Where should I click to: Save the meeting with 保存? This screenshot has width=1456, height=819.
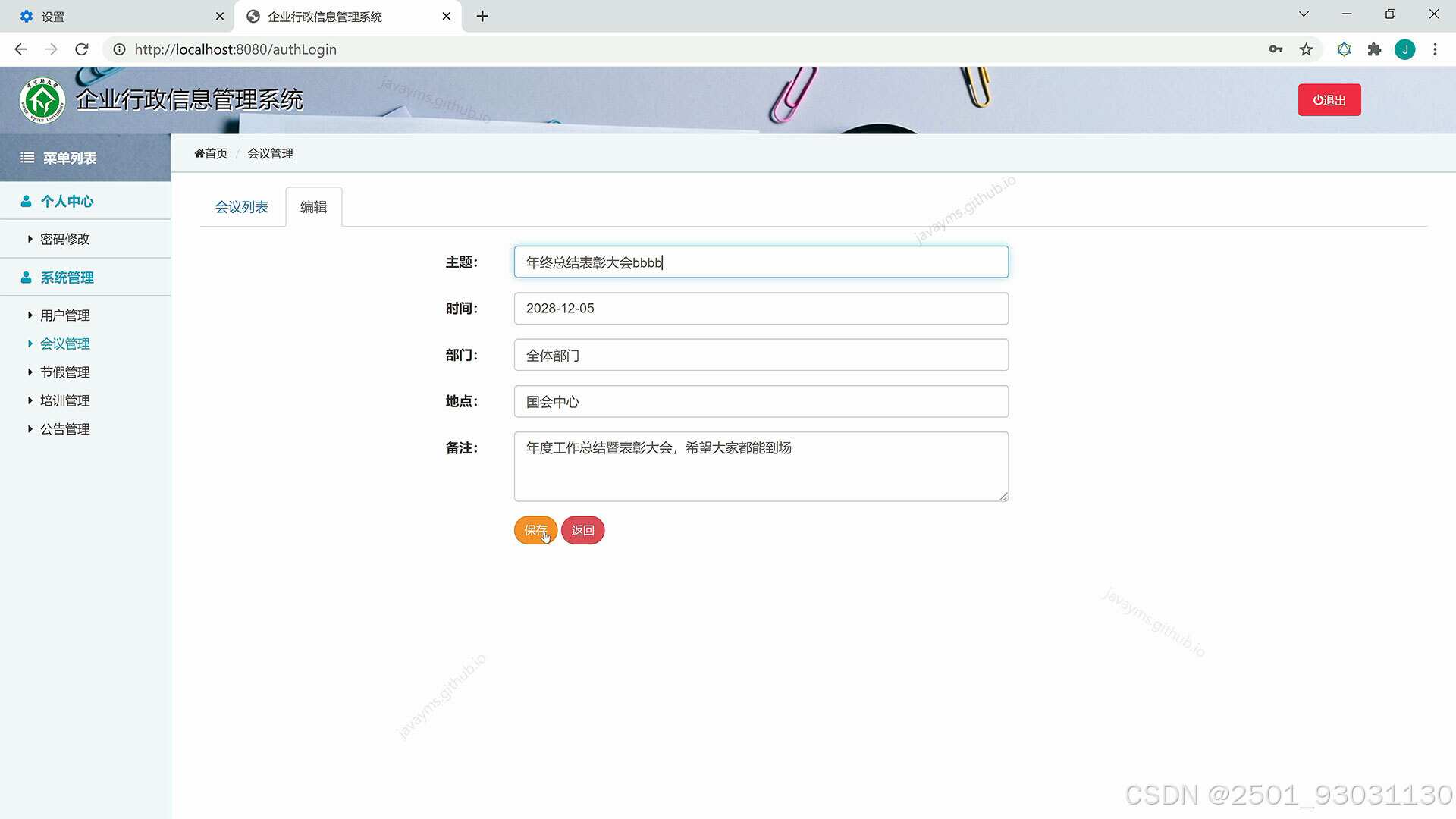[x=535, y=530]
